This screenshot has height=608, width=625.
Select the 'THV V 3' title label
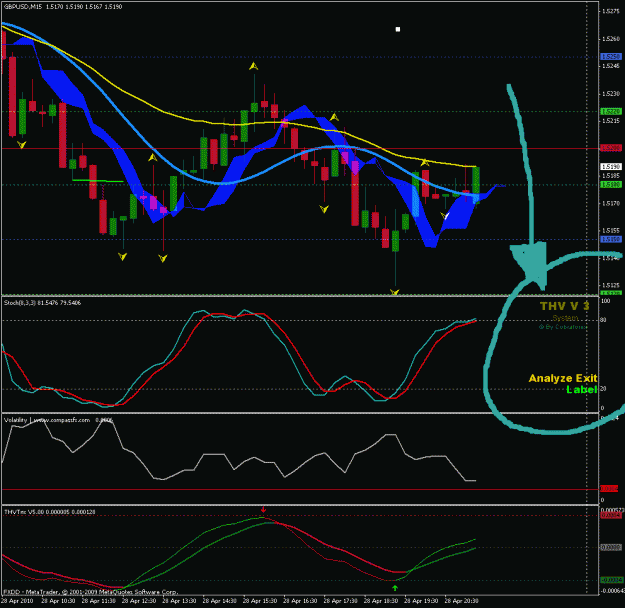coord(564,306)
